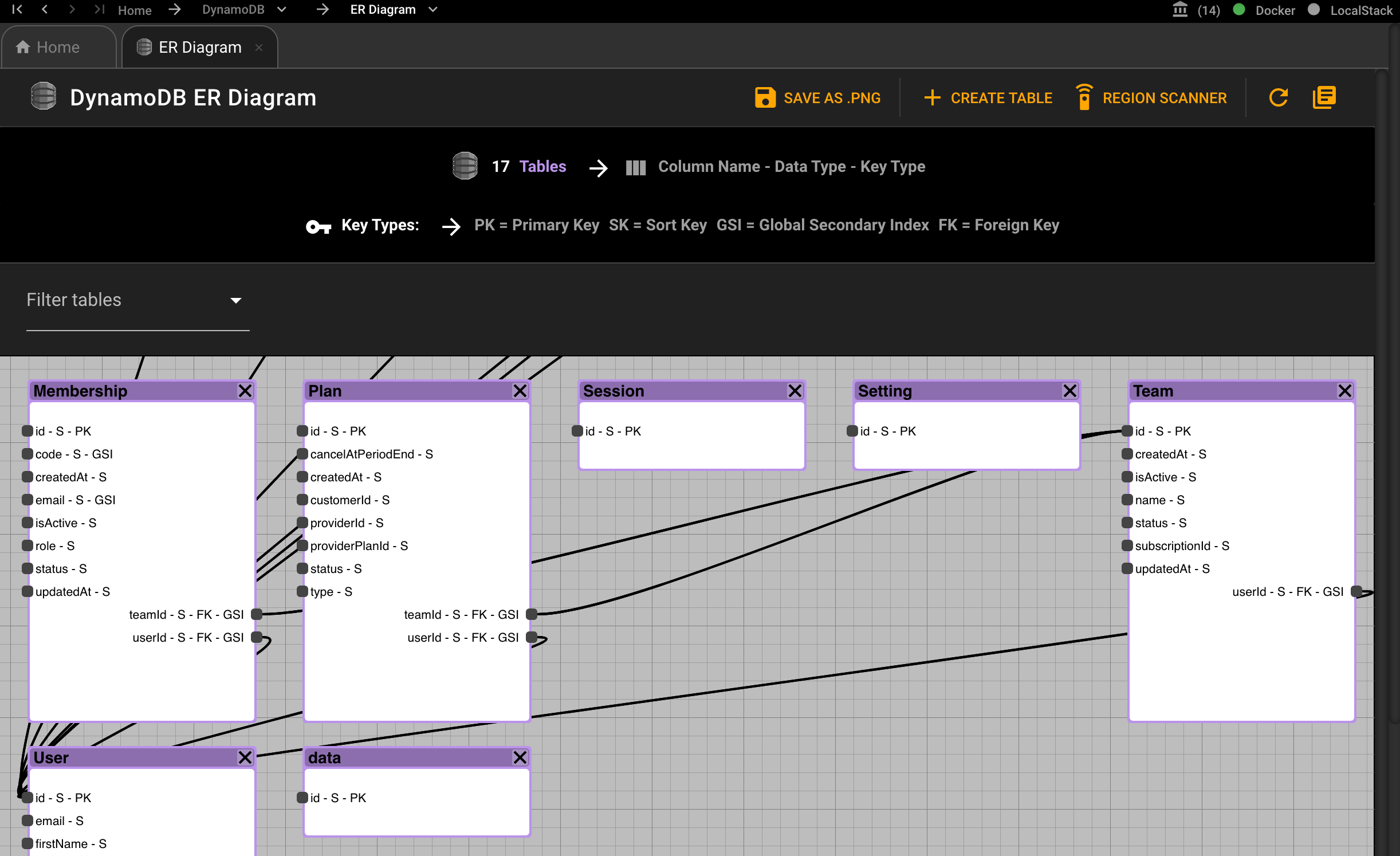
Task: Click Plan teamId FK connector port
Action: tap(532, 614)
